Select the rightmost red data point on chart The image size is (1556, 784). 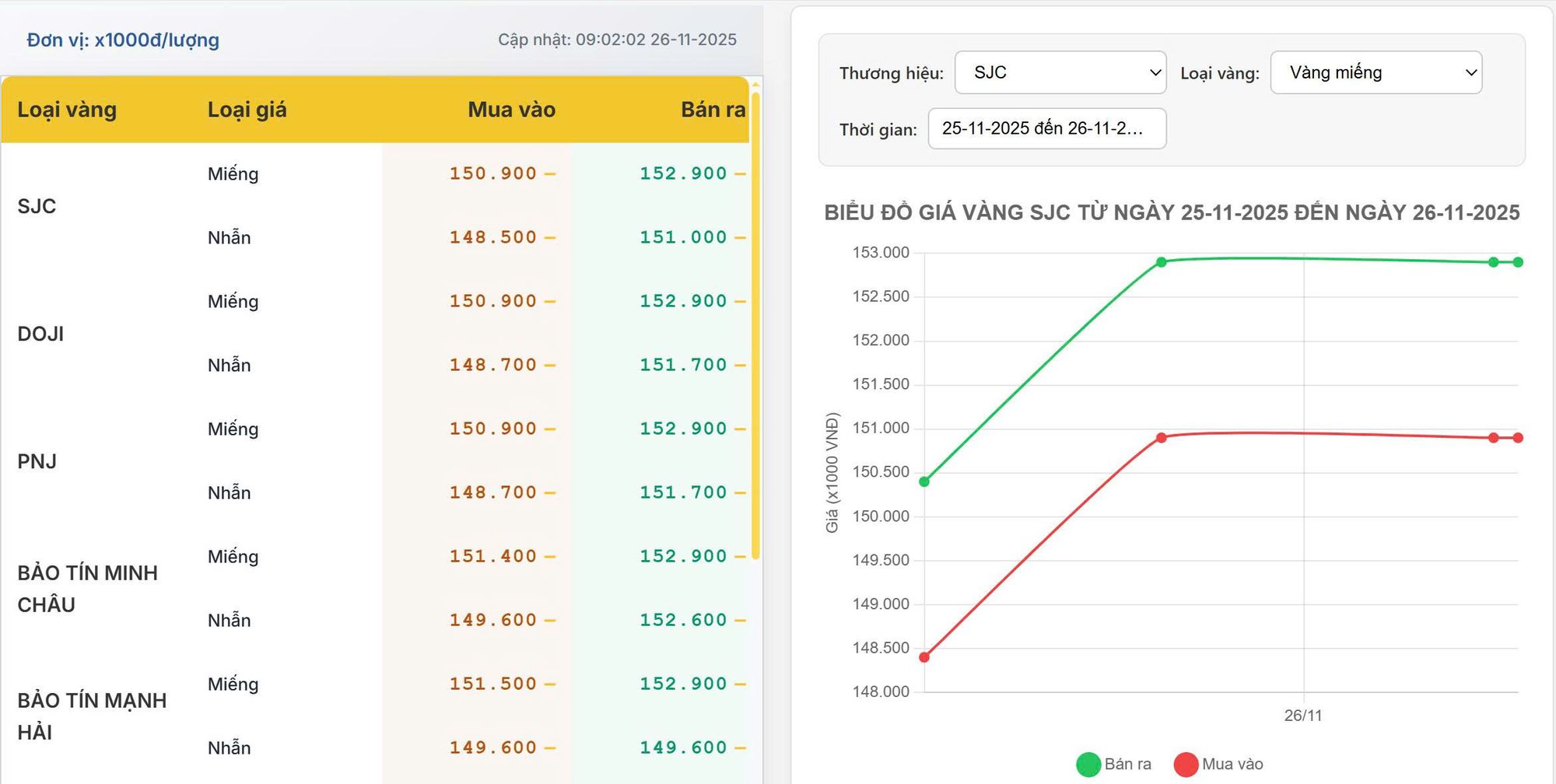click(x=1518, y=438)
